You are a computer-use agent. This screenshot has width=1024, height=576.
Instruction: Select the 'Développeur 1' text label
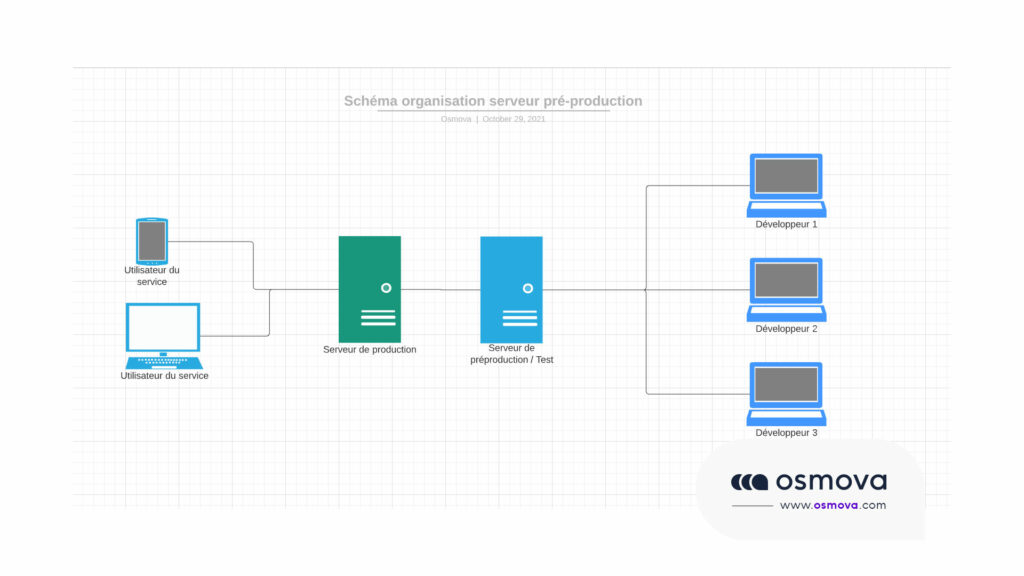click(x=786, y=224)
